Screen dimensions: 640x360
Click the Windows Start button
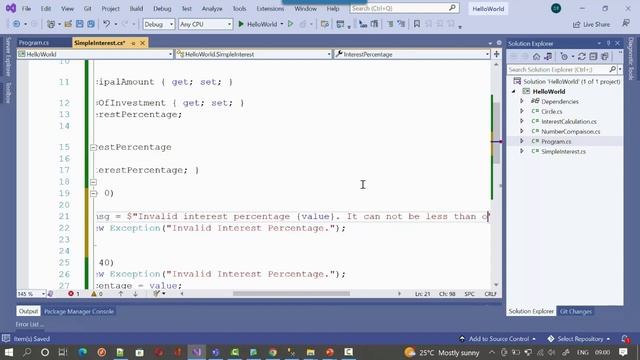click(x=8, y=352)
